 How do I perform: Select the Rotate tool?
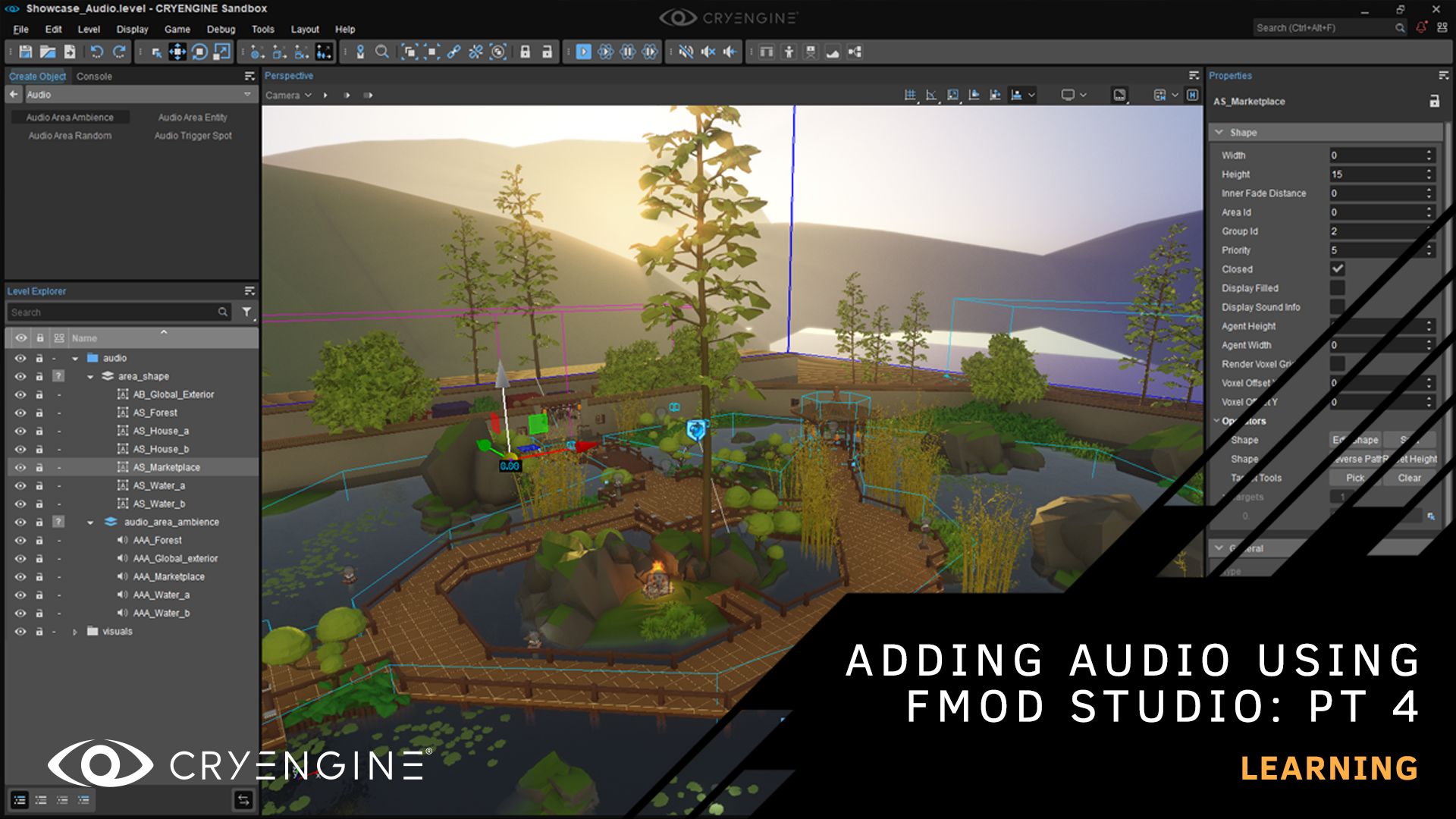point(199,52)
